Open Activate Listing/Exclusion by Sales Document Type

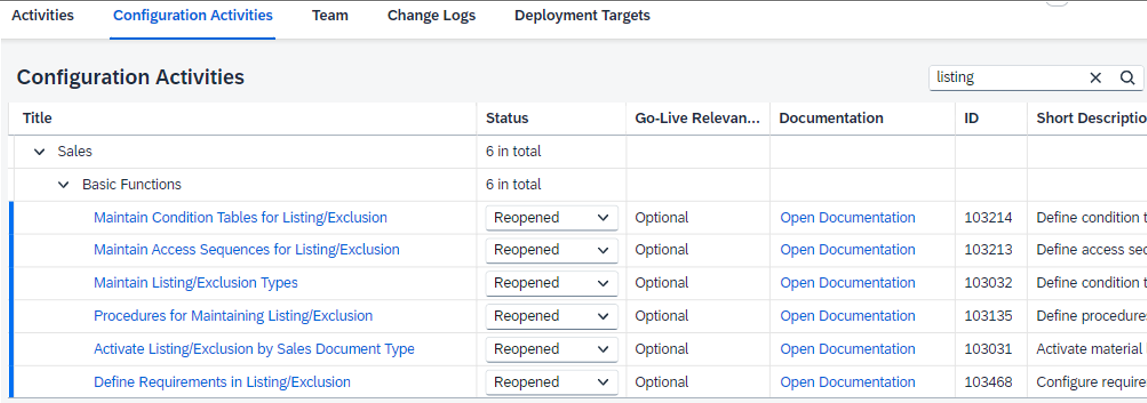coord(254,349)
